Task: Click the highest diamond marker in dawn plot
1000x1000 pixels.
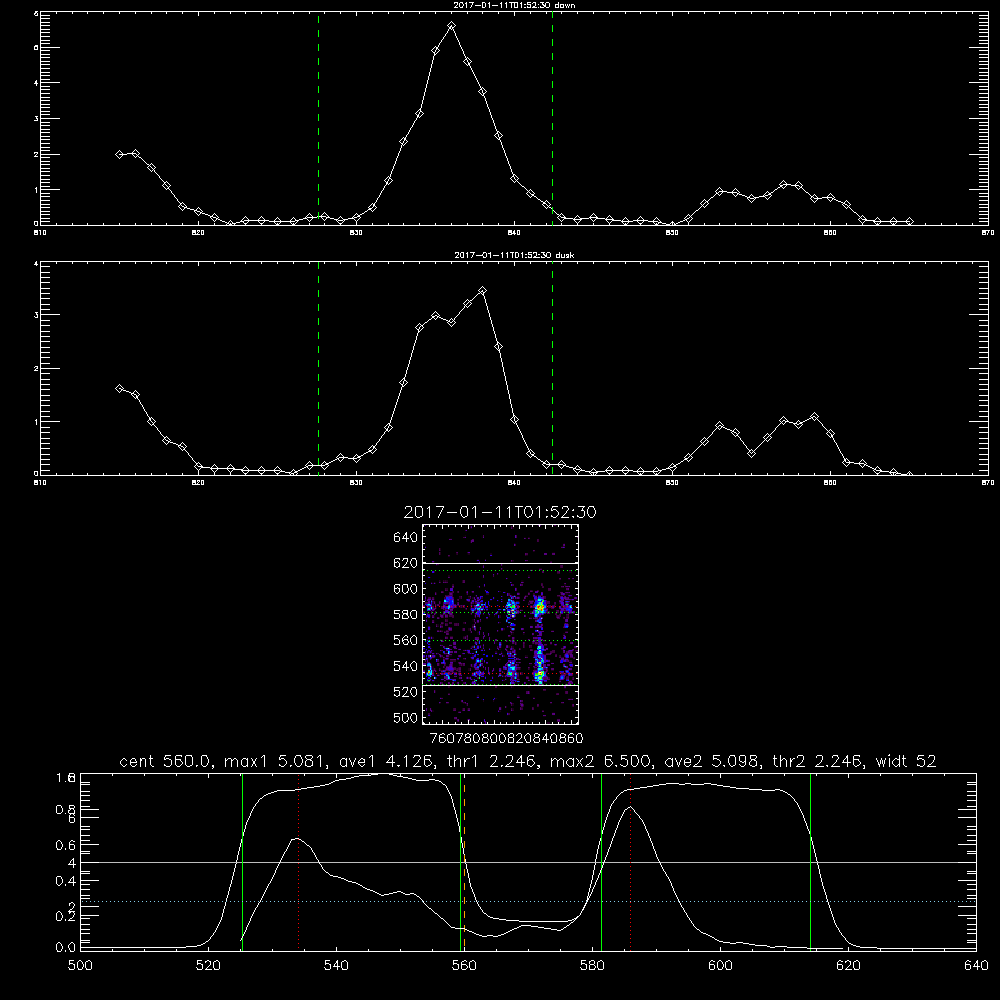Action: point(452,26)
